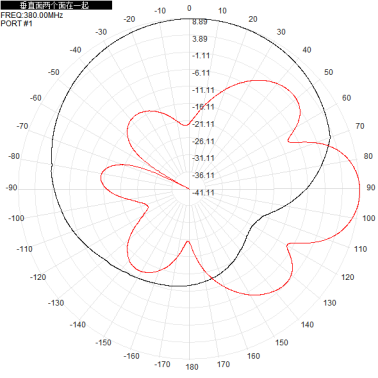Select the -60 degree angle label

pos(35,98)
